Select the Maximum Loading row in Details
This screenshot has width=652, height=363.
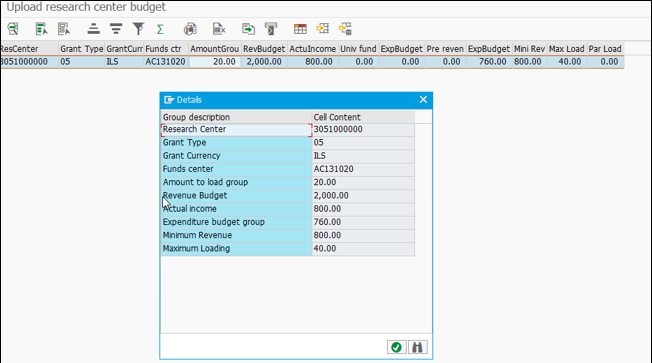pos(236,249)
